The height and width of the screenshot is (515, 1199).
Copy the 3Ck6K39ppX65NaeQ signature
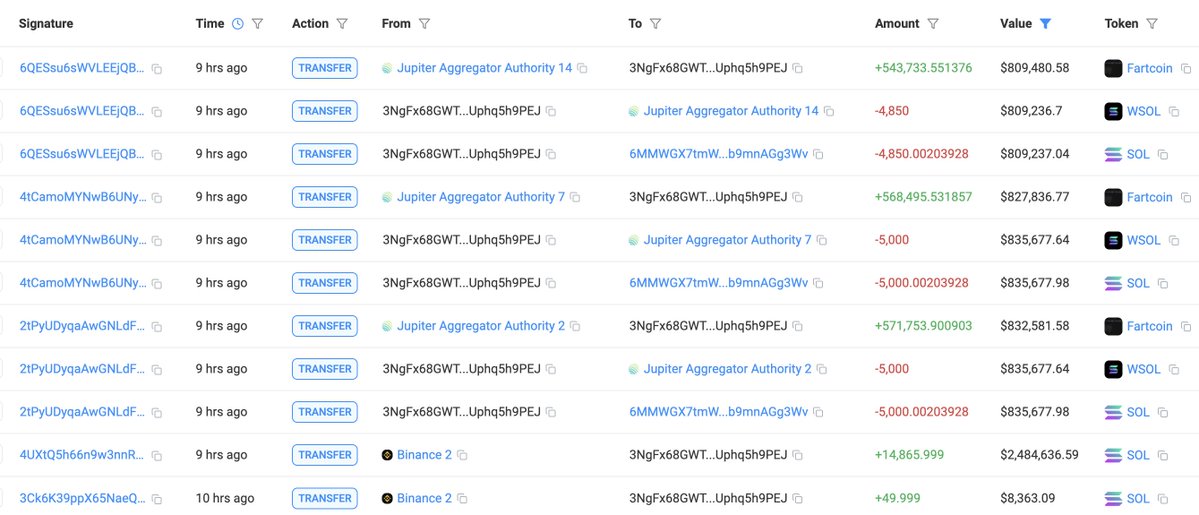coord(157,499)
